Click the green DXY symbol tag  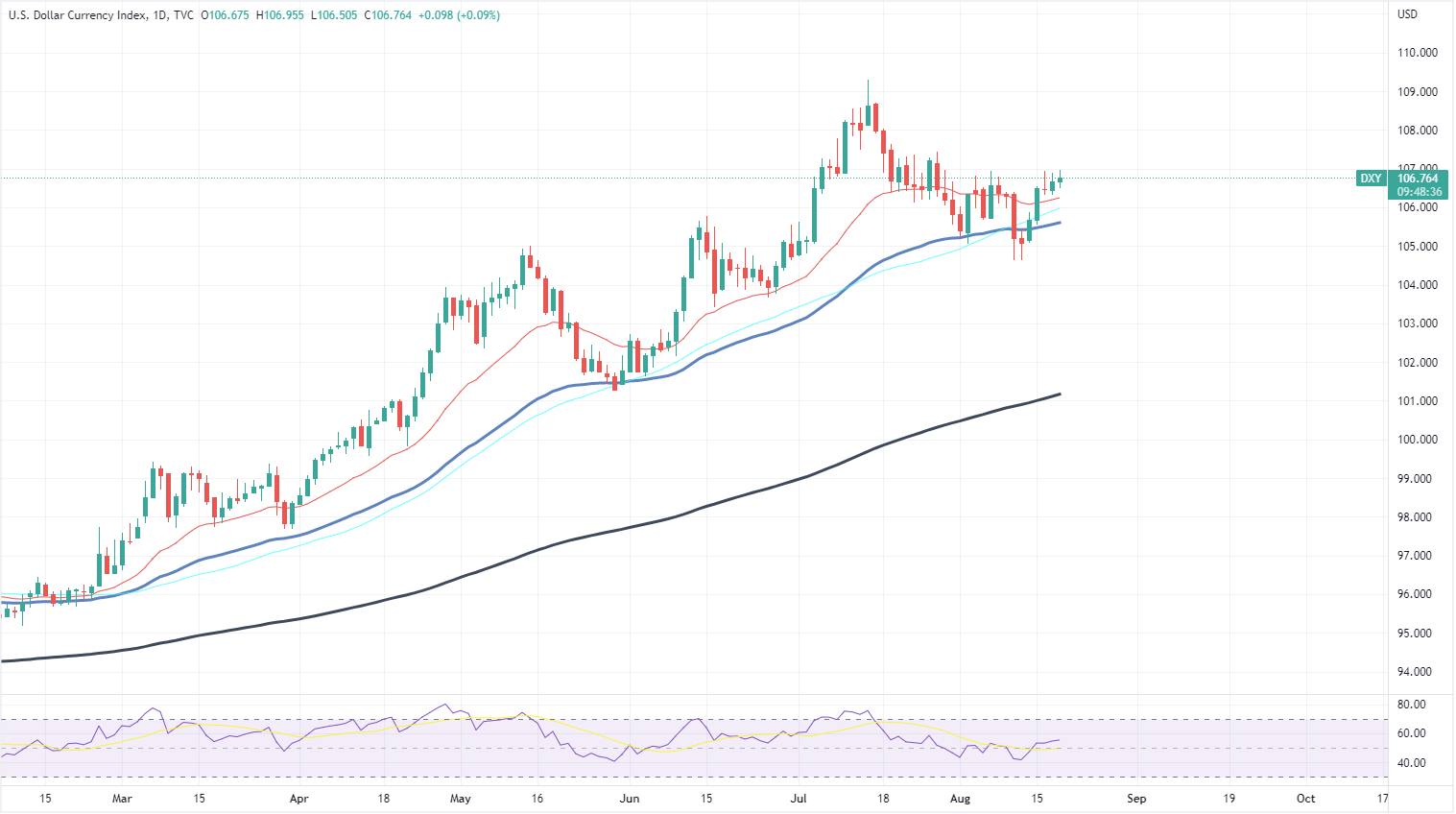(x=1371, y=179)
